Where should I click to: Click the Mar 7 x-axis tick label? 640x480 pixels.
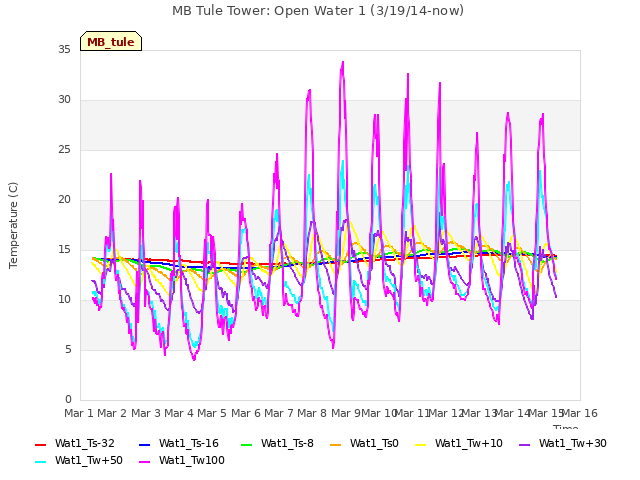[x=279, y=413]
